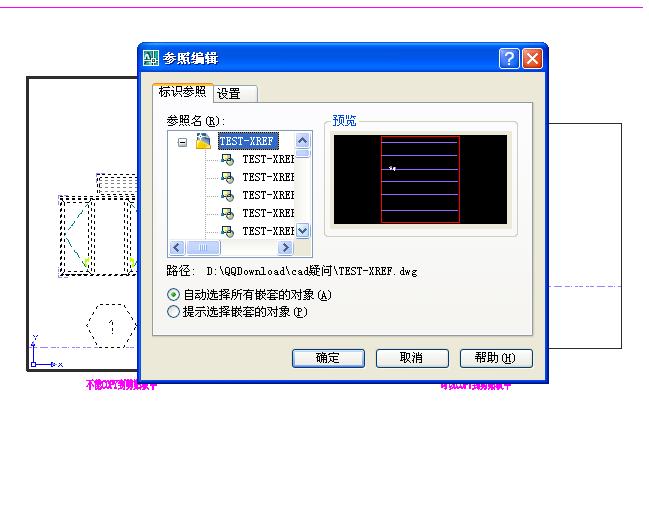Click the 预览 preview thumbnail image
Screen dimensions: 649x518
pyautogui.click(x=420, y=180)
